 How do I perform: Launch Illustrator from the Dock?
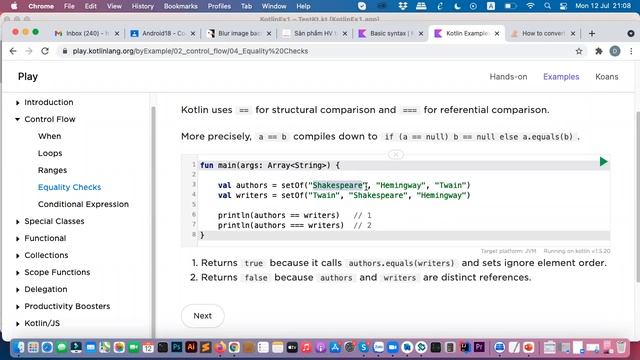[x=191, y=347]
